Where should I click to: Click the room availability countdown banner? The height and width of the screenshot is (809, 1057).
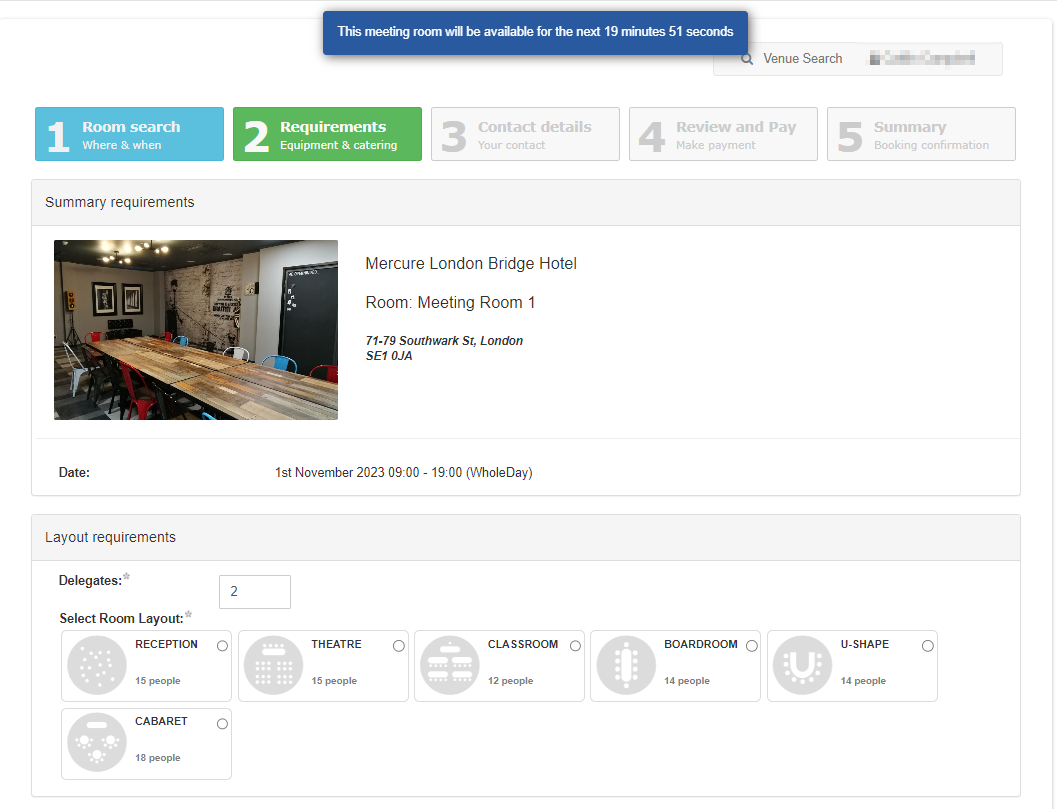coord(535,32)
